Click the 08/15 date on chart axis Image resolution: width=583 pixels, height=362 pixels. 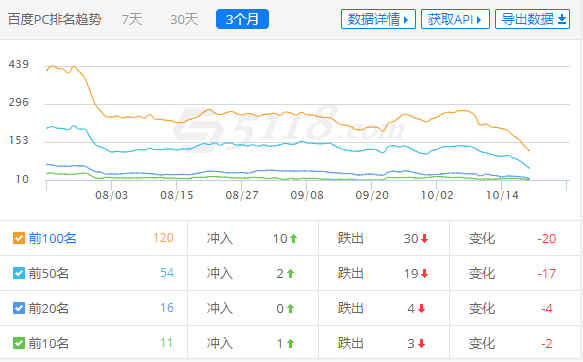(177, 195)
